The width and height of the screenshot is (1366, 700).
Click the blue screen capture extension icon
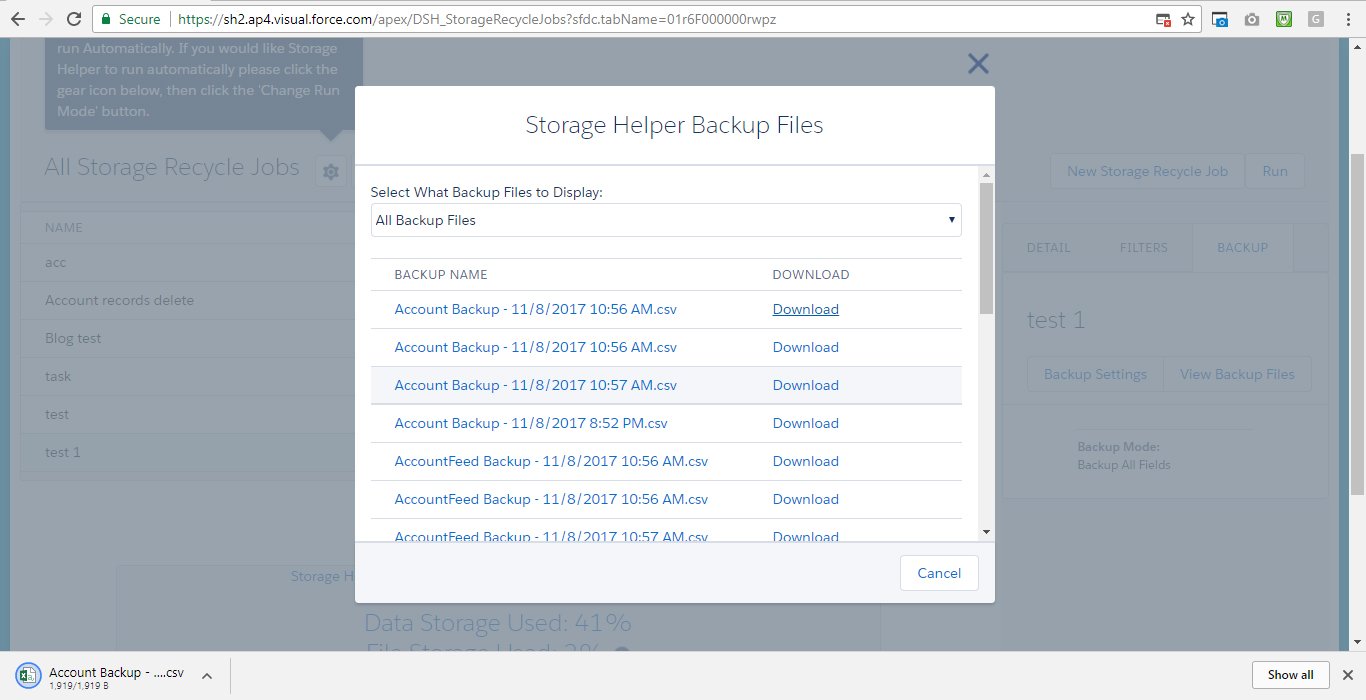[x=1220, y=19]
